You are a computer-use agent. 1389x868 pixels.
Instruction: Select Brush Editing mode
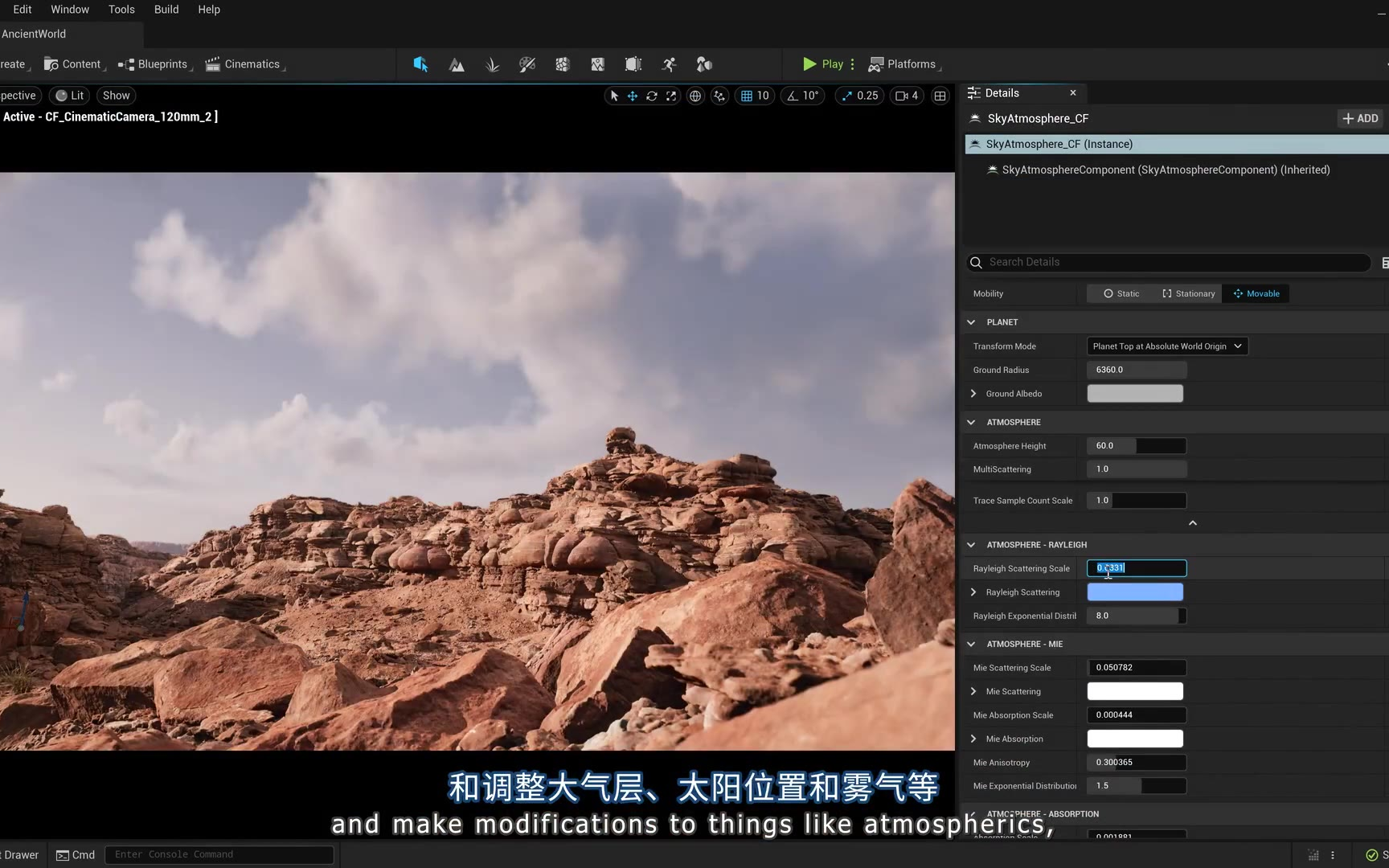point(633,64)
